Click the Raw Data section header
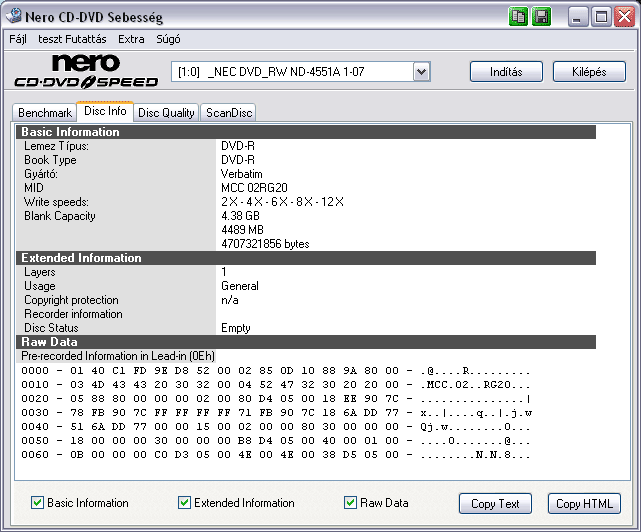The height and width of the screenshot is (532, 641). [x=306, y=342]
